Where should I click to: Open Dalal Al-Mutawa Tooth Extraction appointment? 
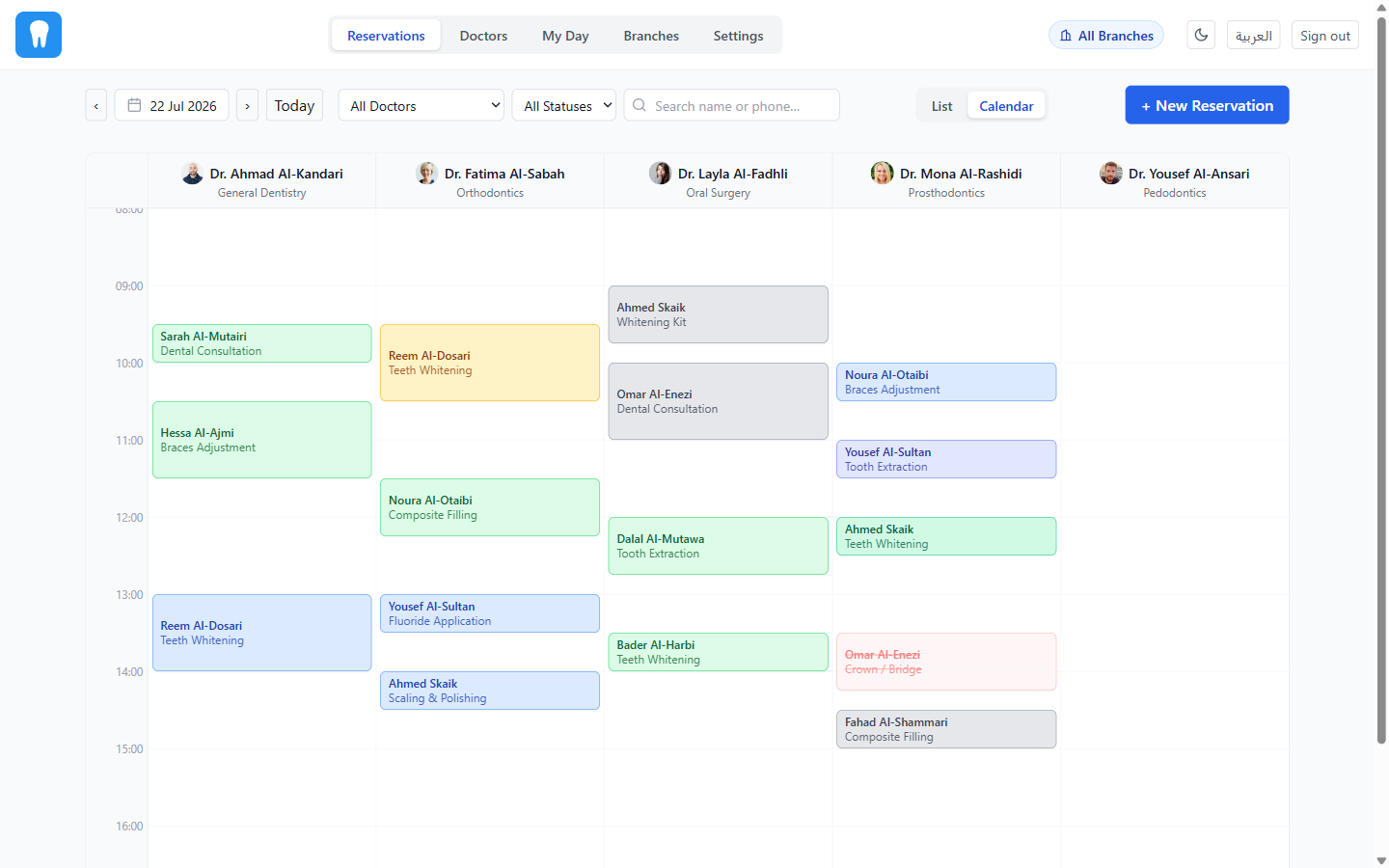pos(718,546)
